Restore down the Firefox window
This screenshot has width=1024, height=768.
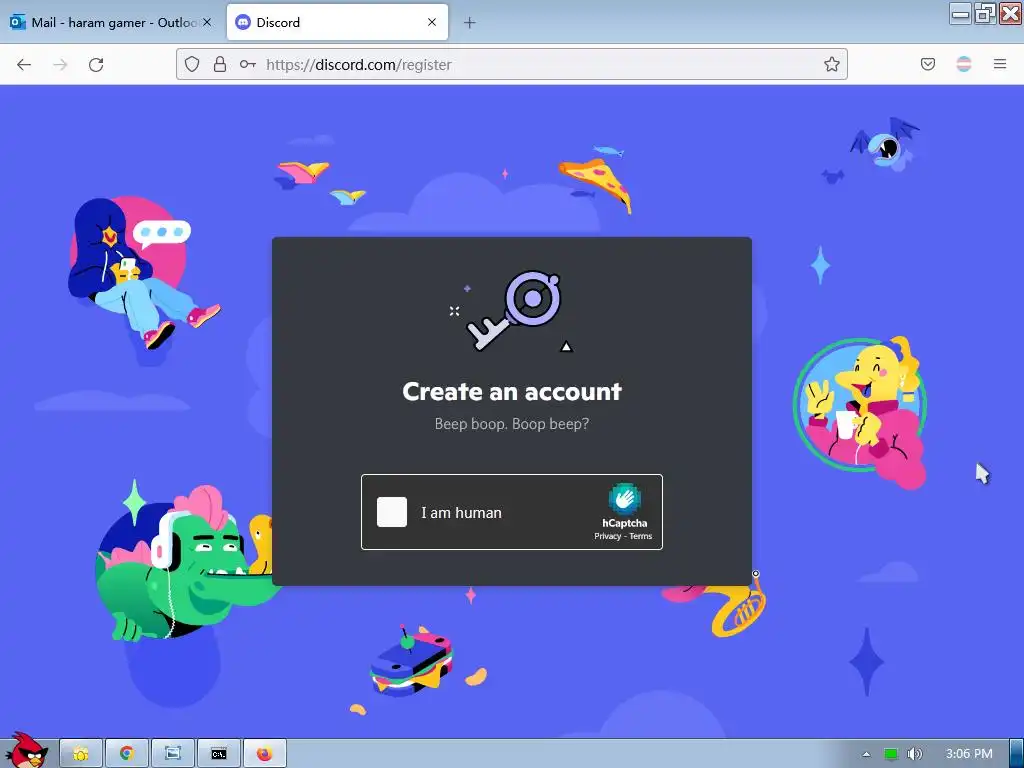[x=985, y=13]
